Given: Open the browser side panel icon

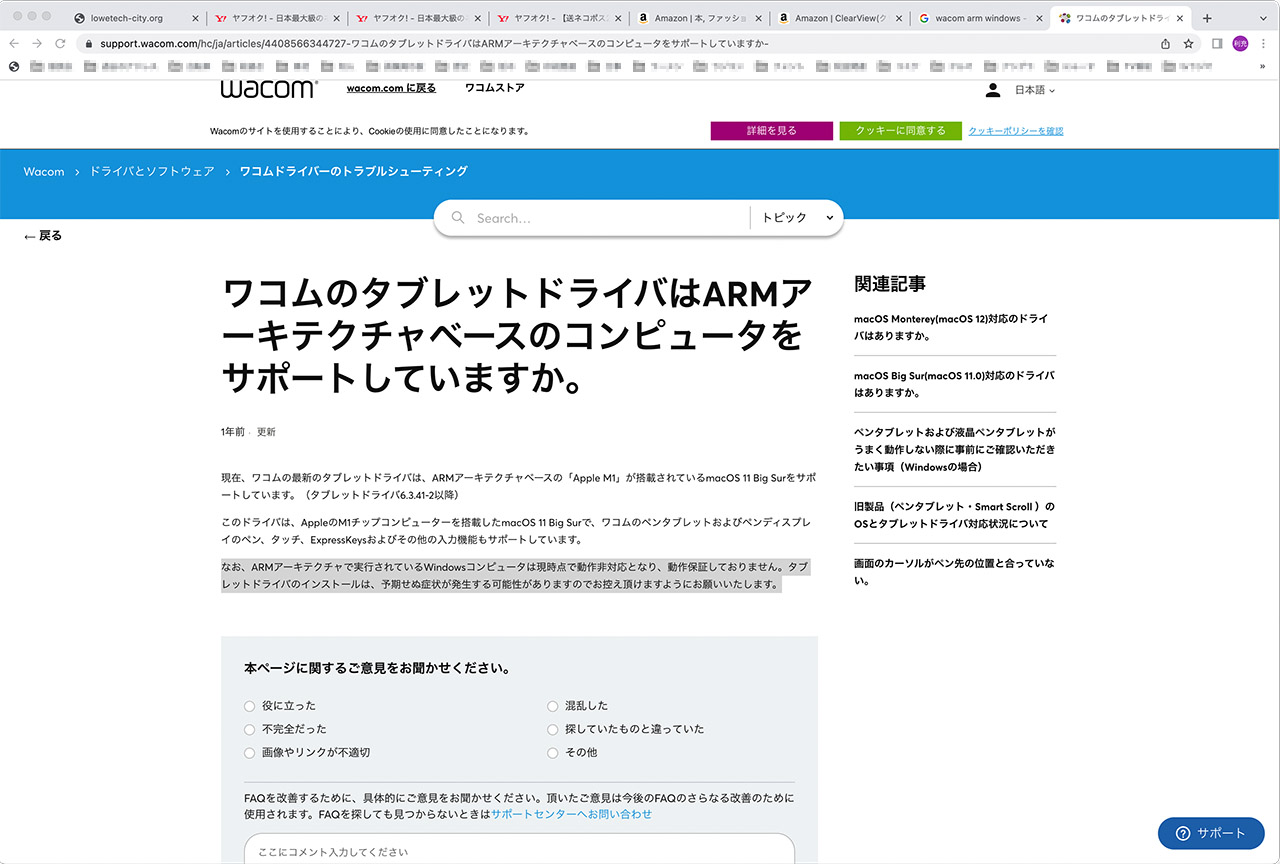Looking at the screenshot, I should pyautogui.click(x=1217, y=44).
